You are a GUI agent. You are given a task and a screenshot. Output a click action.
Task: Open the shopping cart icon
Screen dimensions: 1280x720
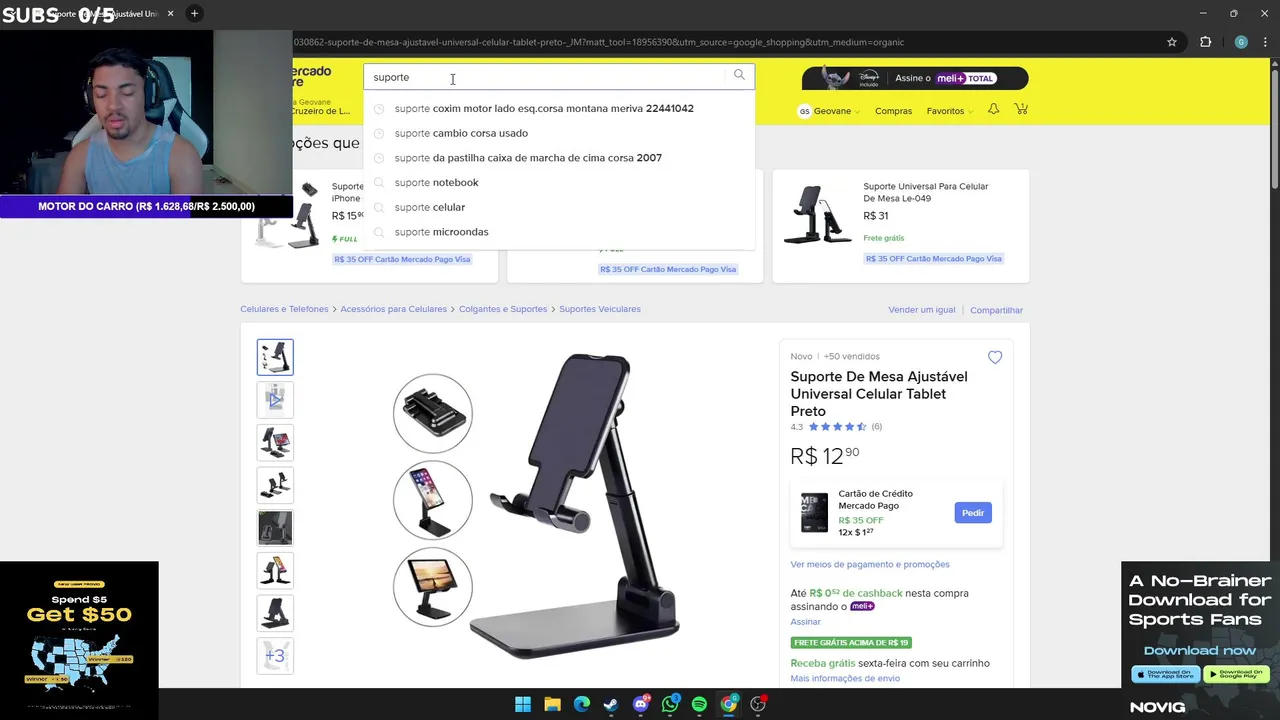click(x=1021, y=109)
